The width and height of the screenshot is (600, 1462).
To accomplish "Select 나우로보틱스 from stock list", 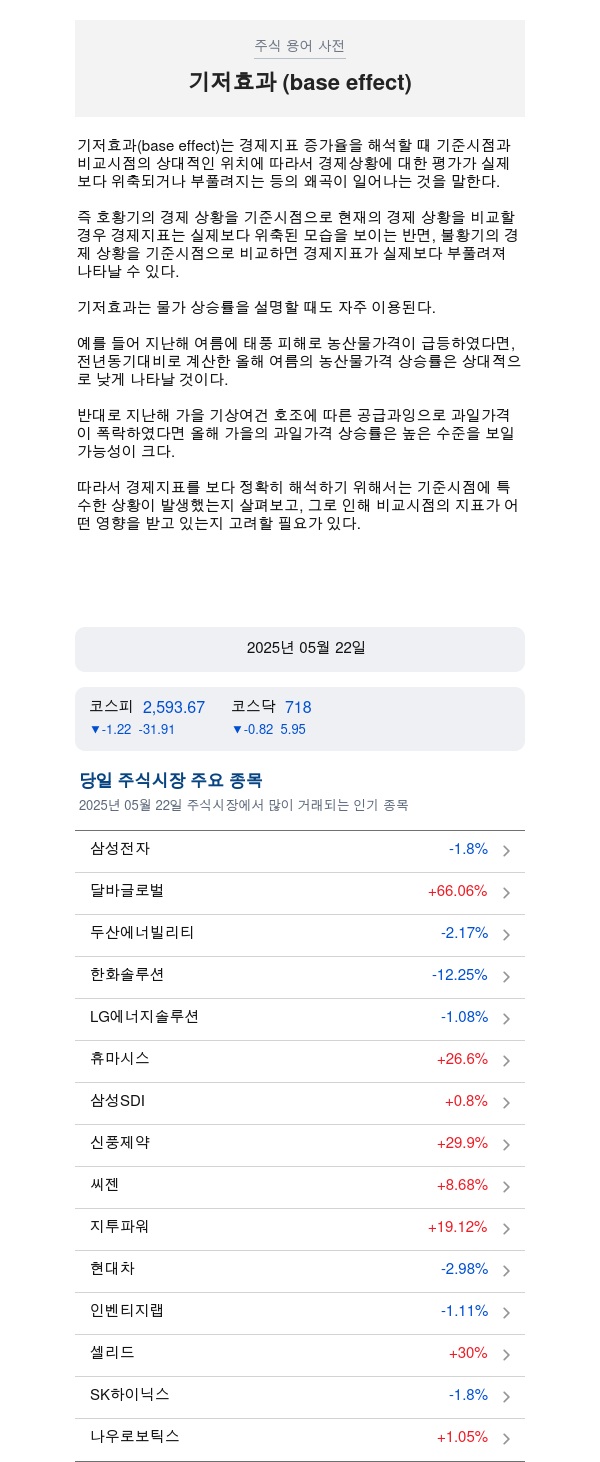I will [x=300, y=1438].
